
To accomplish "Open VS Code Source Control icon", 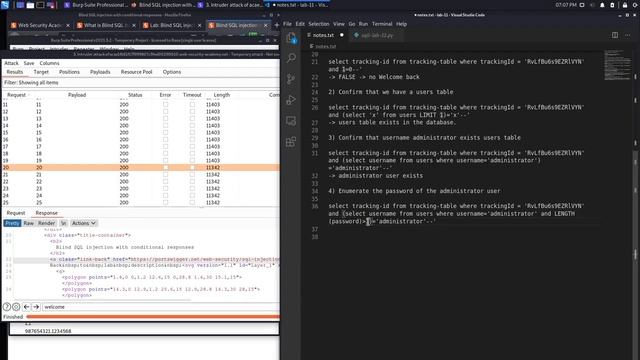I will [x=291, y=79].
